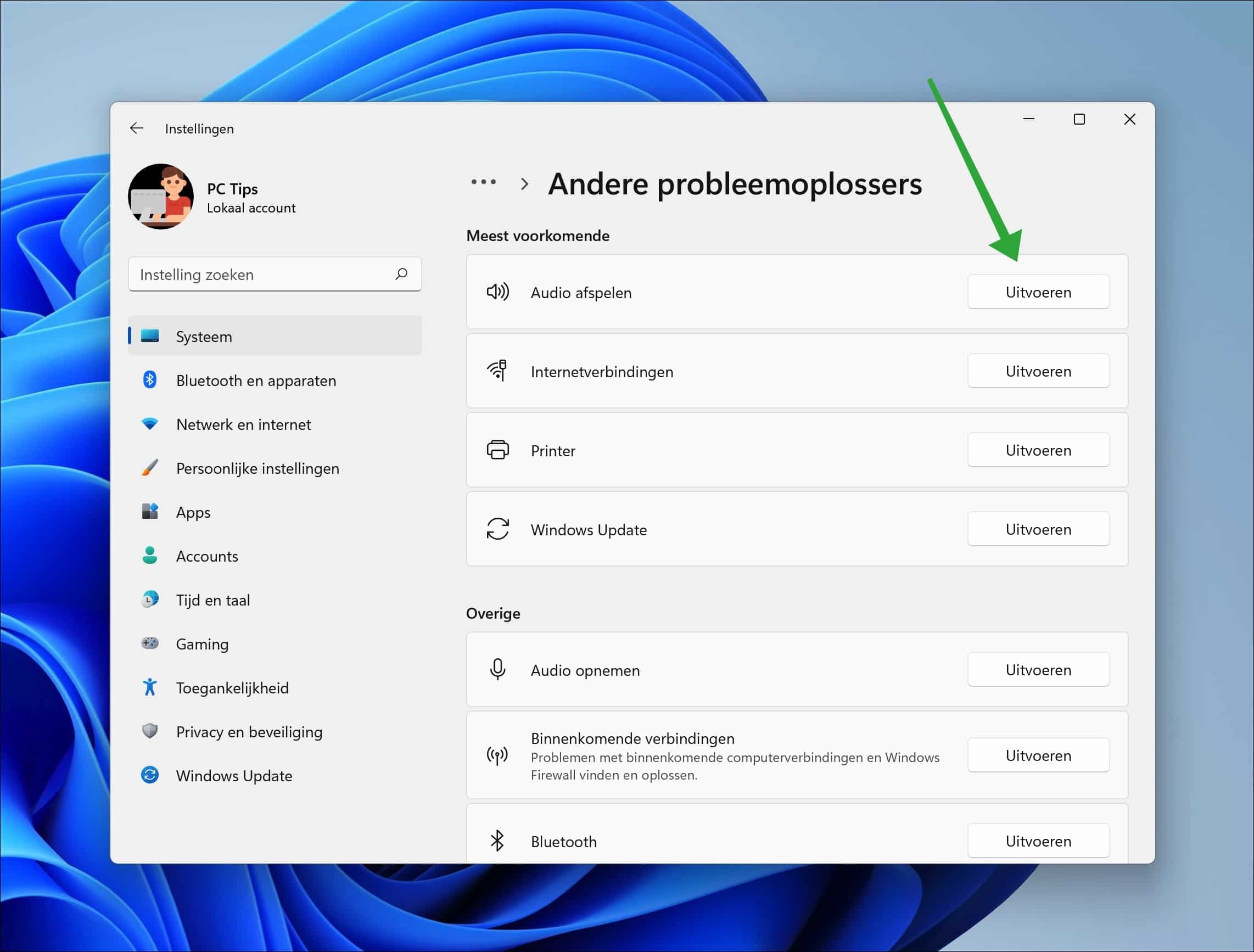Click the Audio afspelen label

pos(580,293)
